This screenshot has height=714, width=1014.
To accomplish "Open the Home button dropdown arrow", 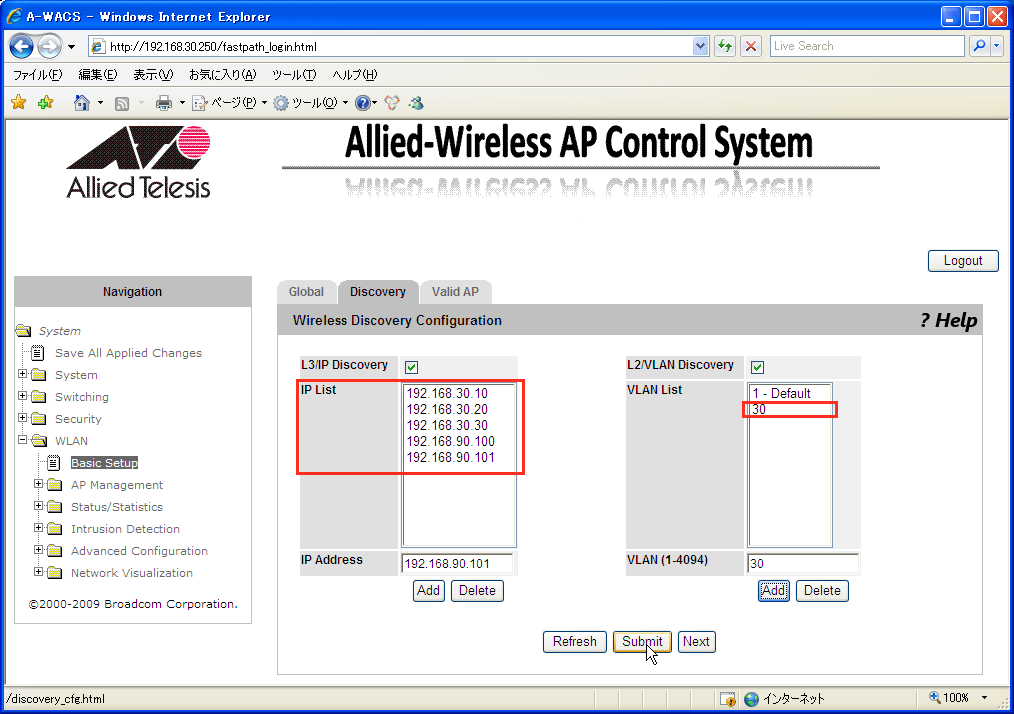I will 100,103.
